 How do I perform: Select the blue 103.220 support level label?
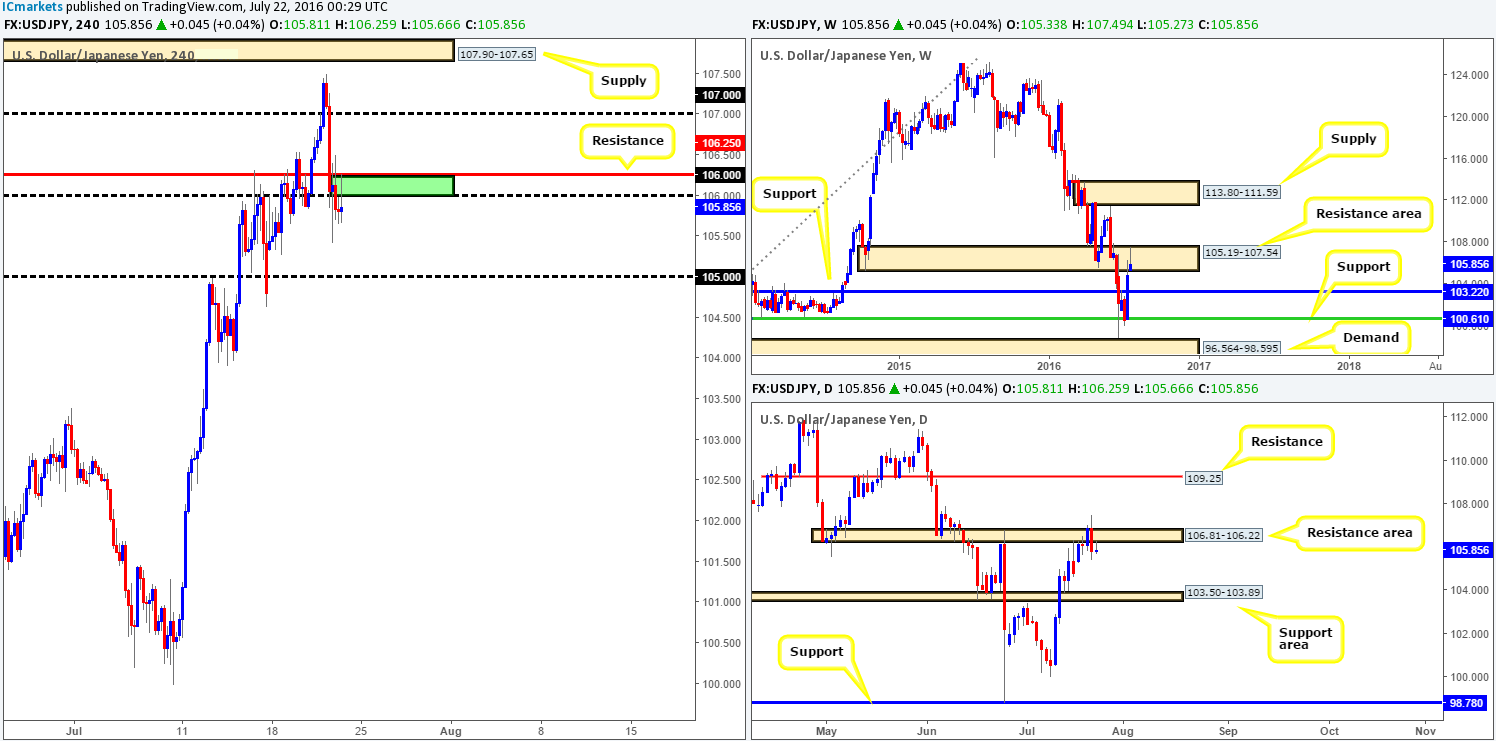pyautogui.click(x=1467, y=291)
